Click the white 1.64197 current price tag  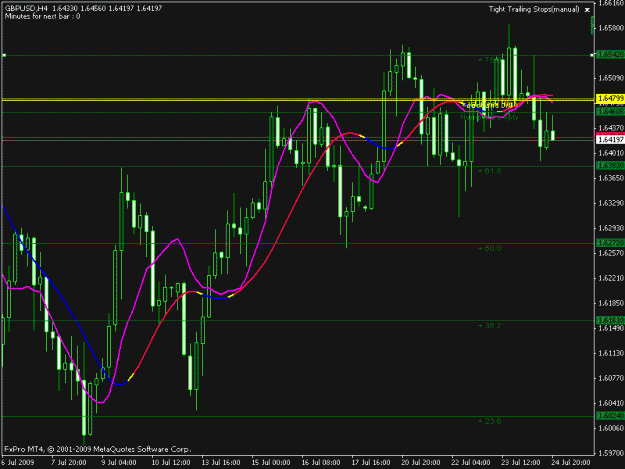pos(610,139)
